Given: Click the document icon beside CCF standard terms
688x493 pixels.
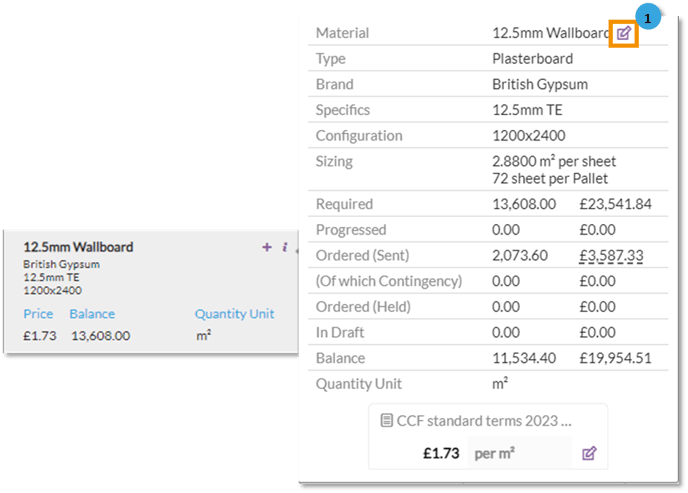Looking at the screenshot, I should pos(386,421).
